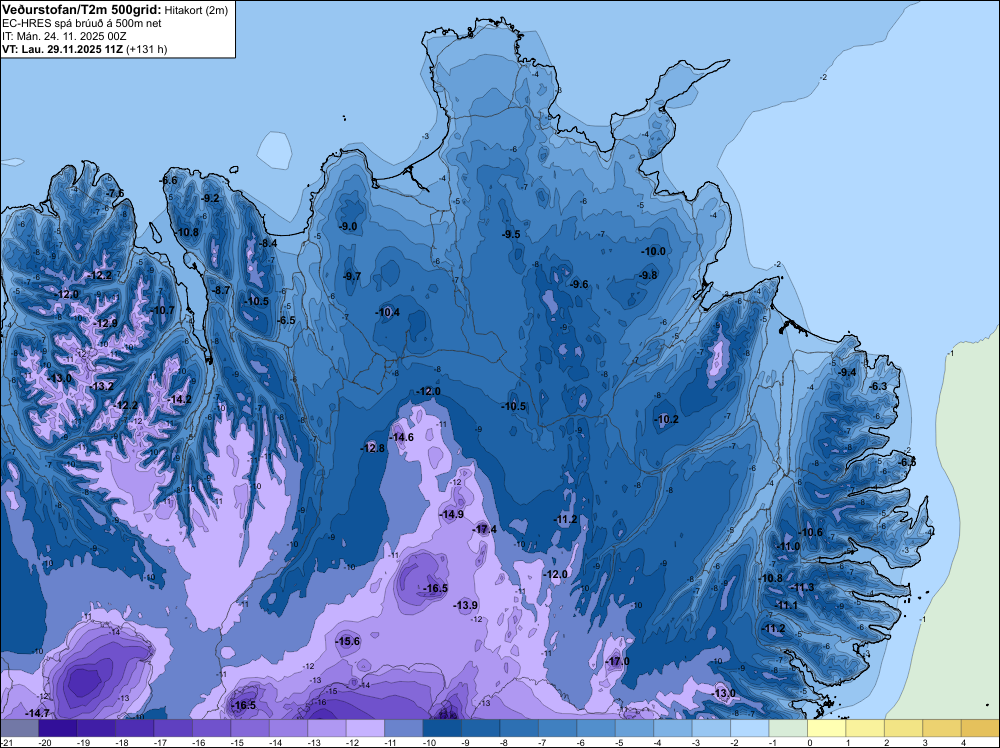Image resolution: width=1000 pixels, height=748 pixels.
Task: Select the -9.7 temperature label
Action: [351, 276]
